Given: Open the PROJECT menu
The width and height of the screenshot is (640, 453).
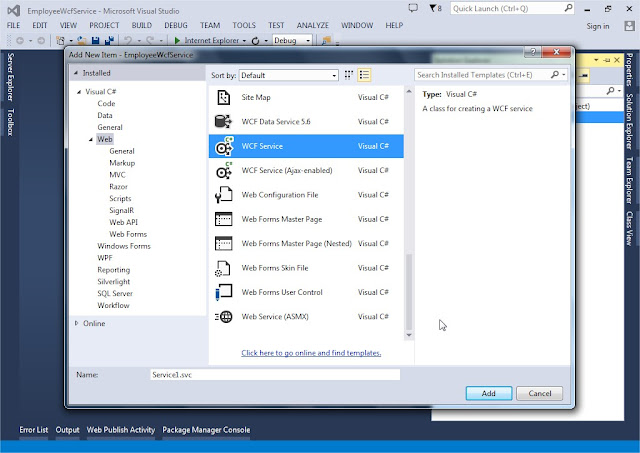Looking at the screenshot, I should [104, 25].
